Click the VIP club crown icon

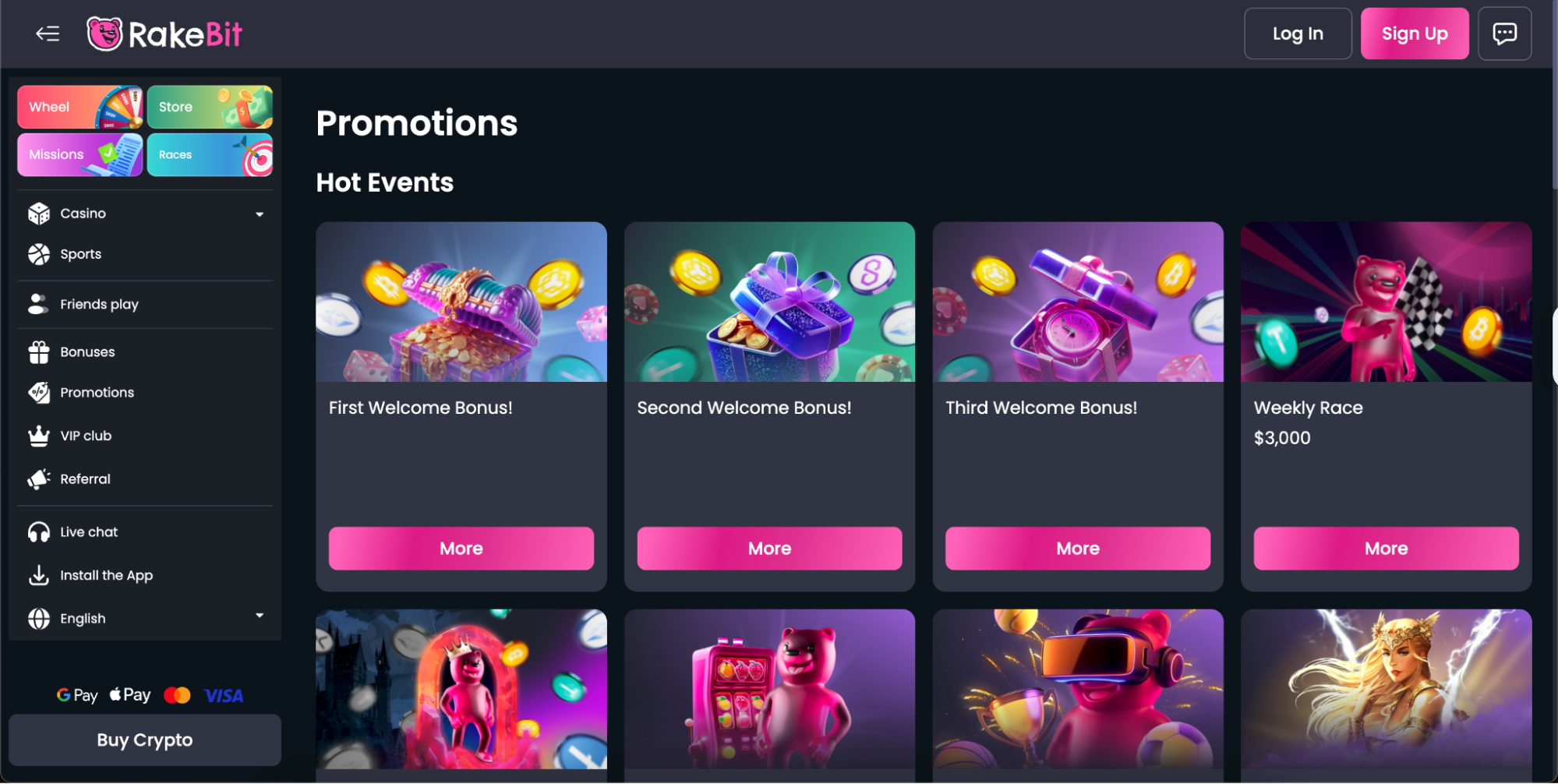(39, 436)
